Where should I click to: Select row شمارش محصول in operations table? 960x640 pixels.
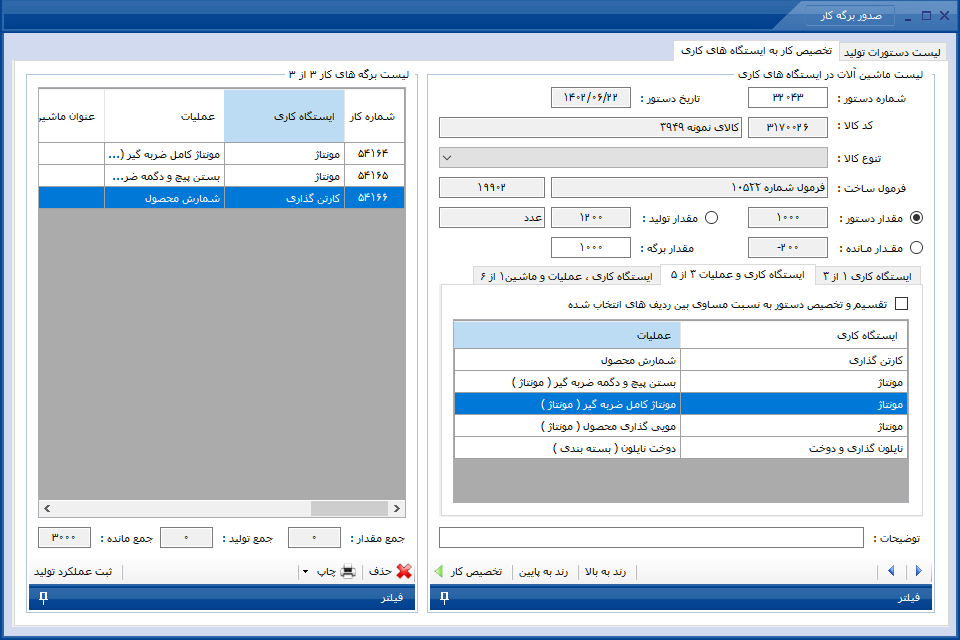681,360
